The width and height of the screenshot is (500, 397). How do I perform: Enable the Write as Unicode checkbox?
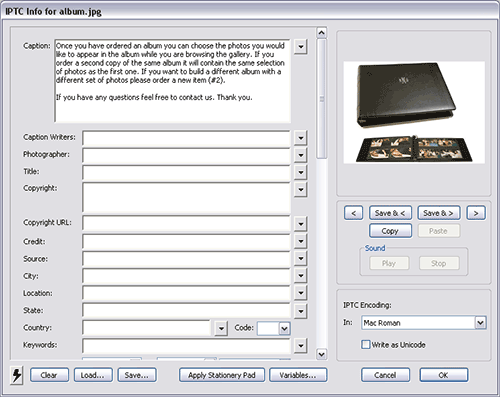coord(366,344)
